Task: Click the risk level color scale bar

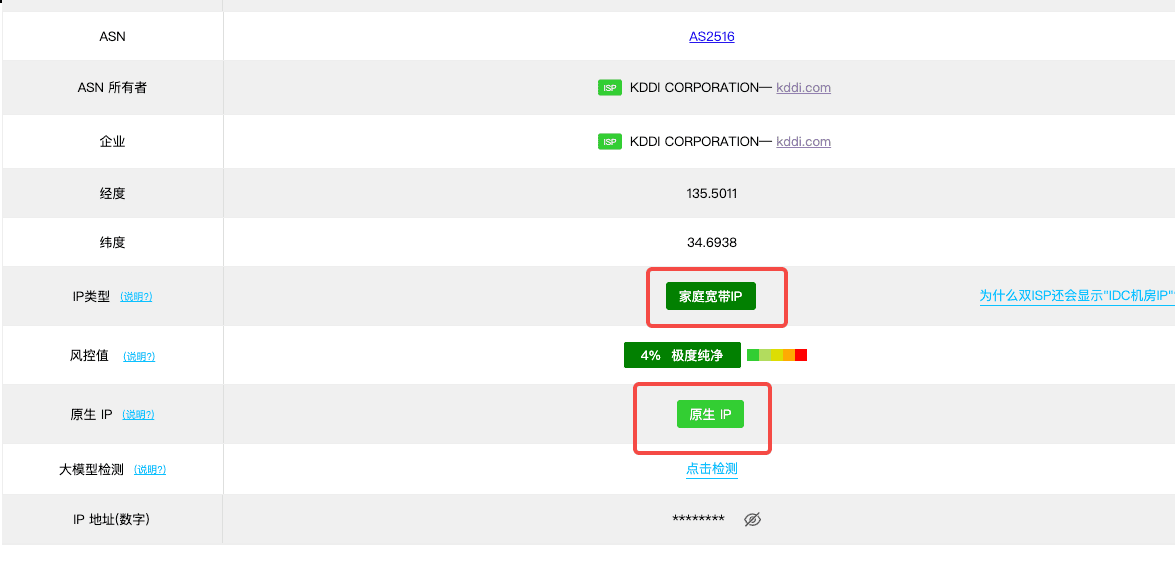Action: coord(777,355)
